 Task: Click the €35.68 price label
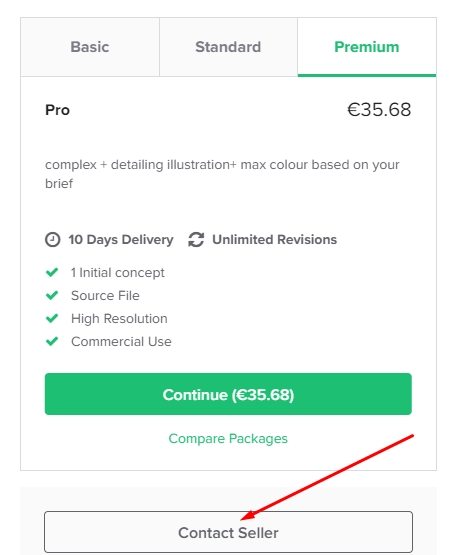pyautogui.click(x=379, y=109)
